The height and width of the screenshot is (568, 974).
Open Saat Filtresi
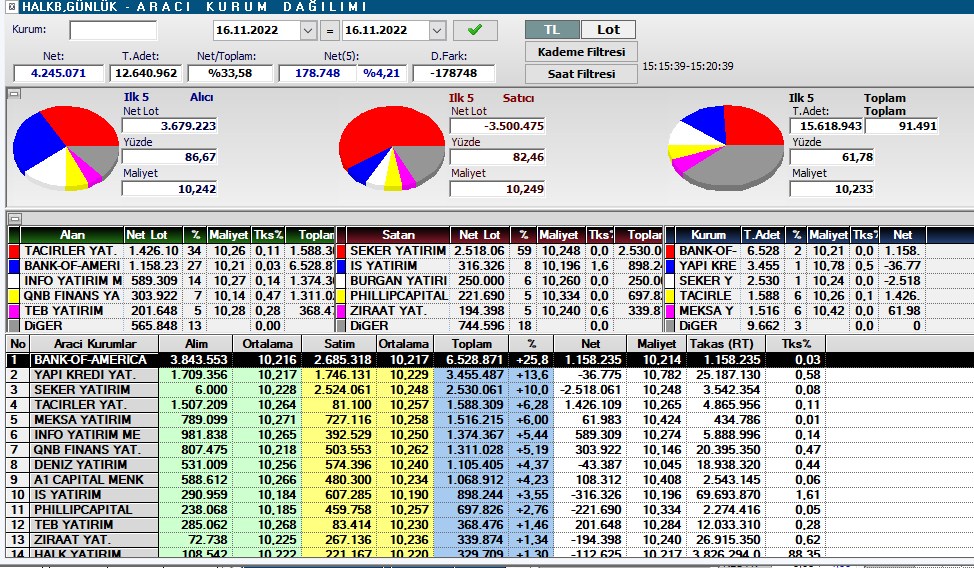tap(581, 73)
